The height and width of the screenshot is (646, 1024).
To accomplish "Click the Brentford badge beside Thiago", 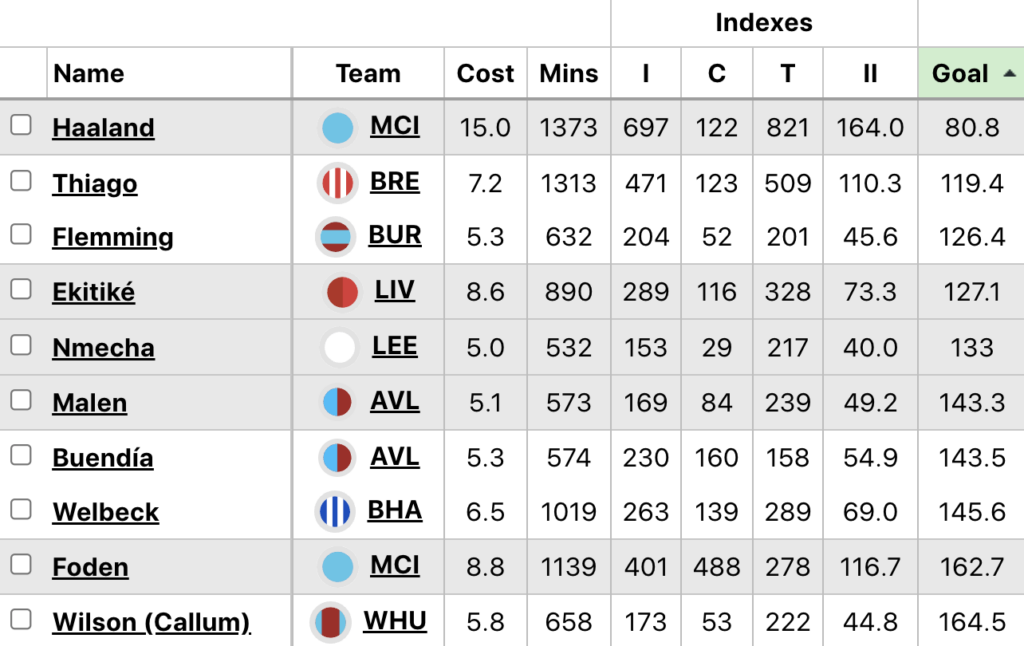I will point(338,183).
